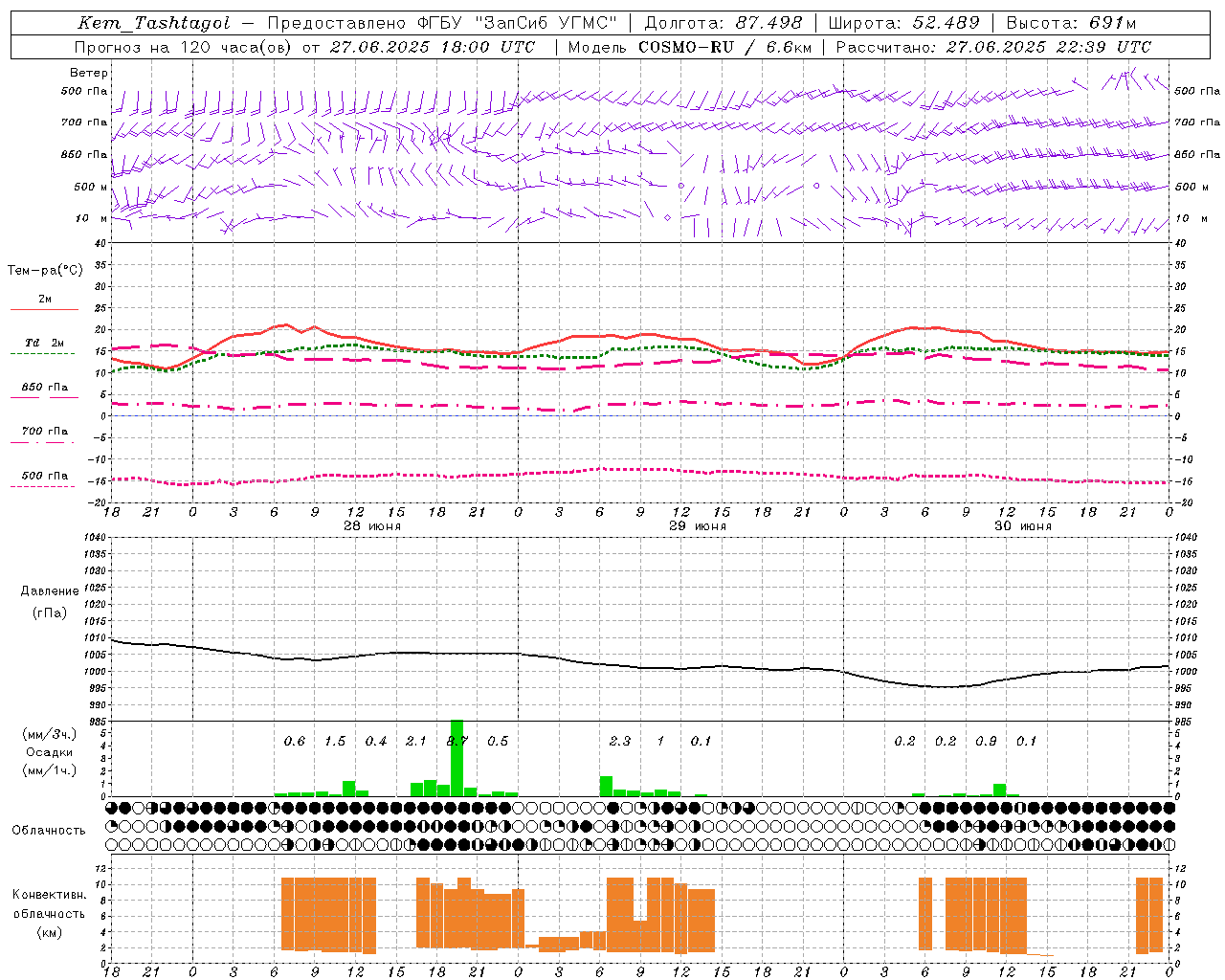Screen dimensions: 1225x980
Task: Click the Модель COSMO-RU / 6.6км label
Action: [690, 47]
